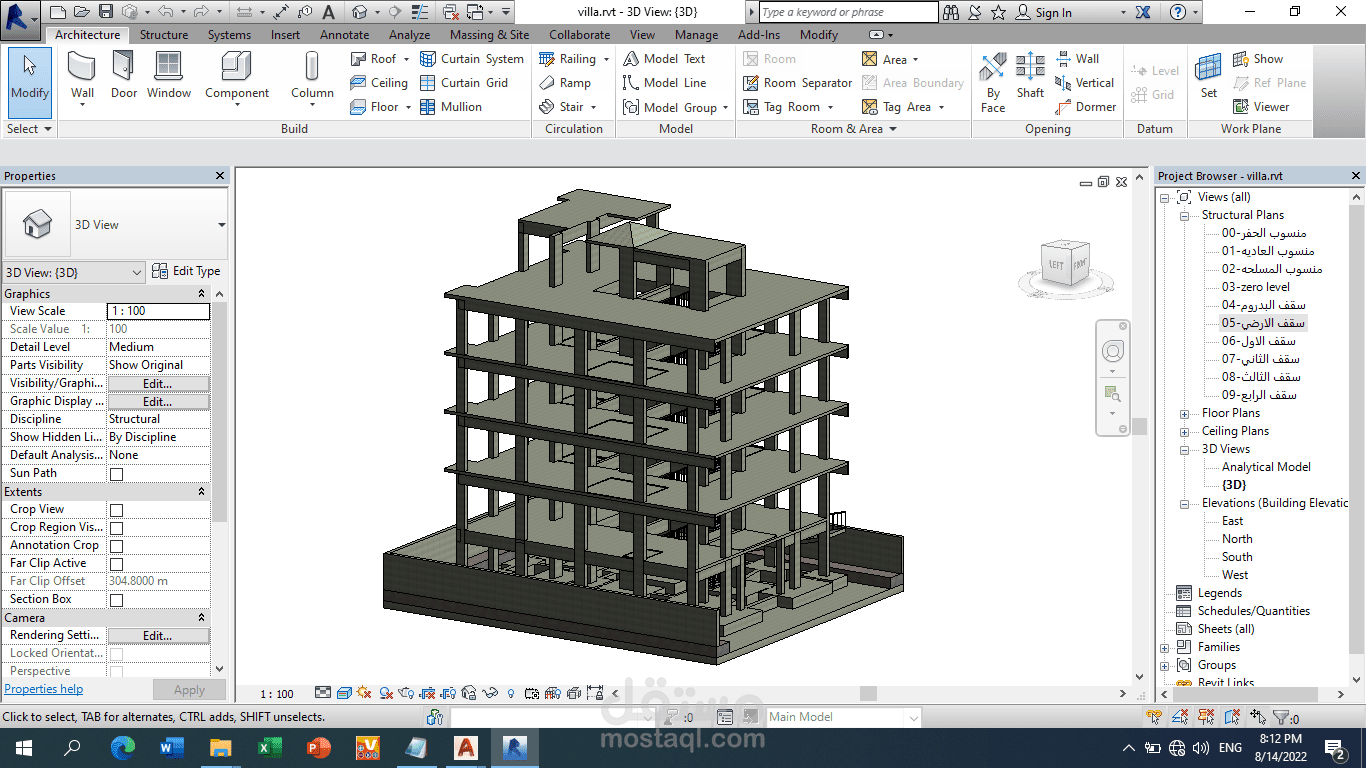The image size is (1366, 768).
Task: Open the Railing dropdown arrow
Action: [606, 59]
